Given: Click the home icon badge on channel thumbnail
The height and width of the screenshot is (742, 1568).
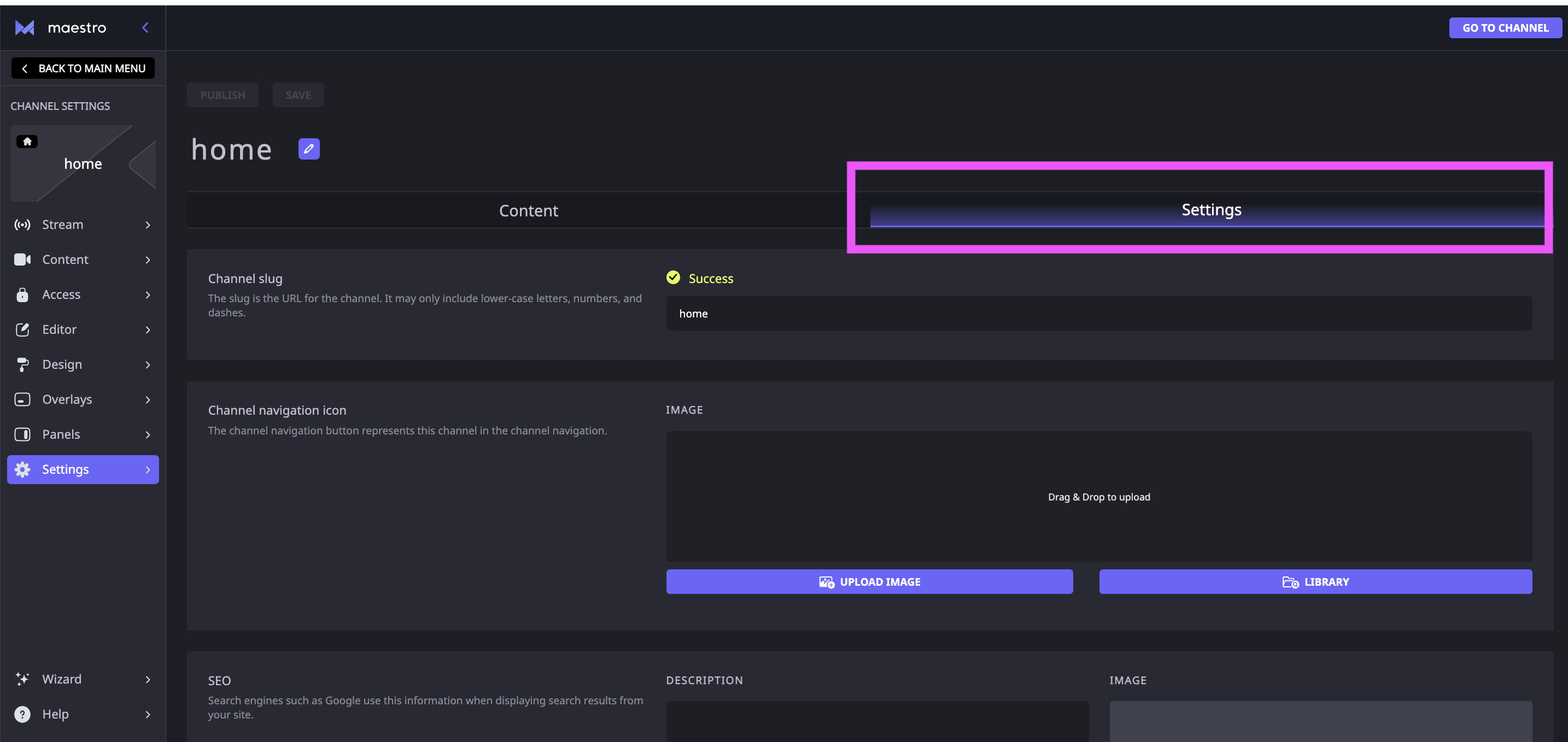Looking at the screenshot, I should (x=27, y=142).
